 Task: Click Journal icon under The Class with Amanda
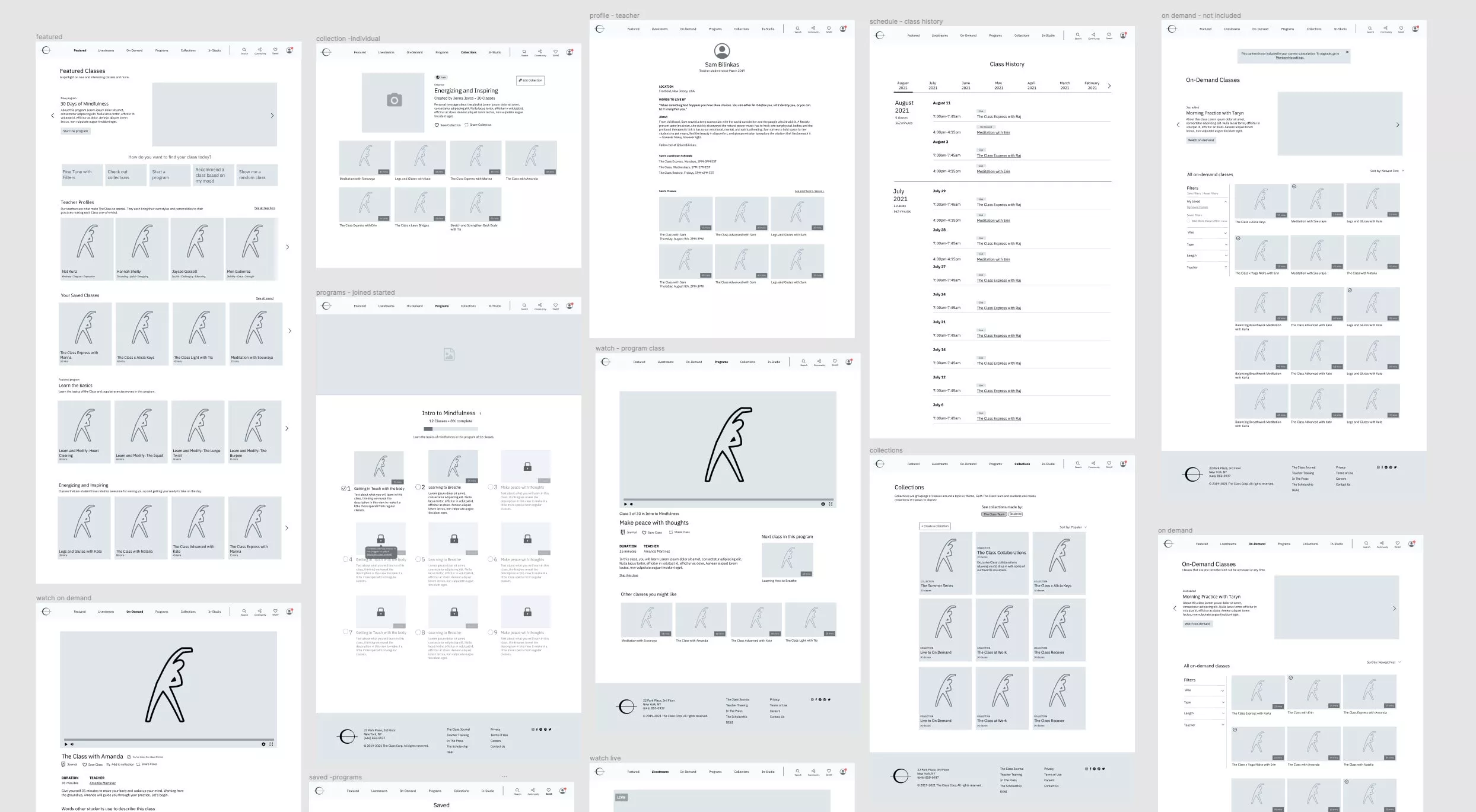click(x=63, y=765)
